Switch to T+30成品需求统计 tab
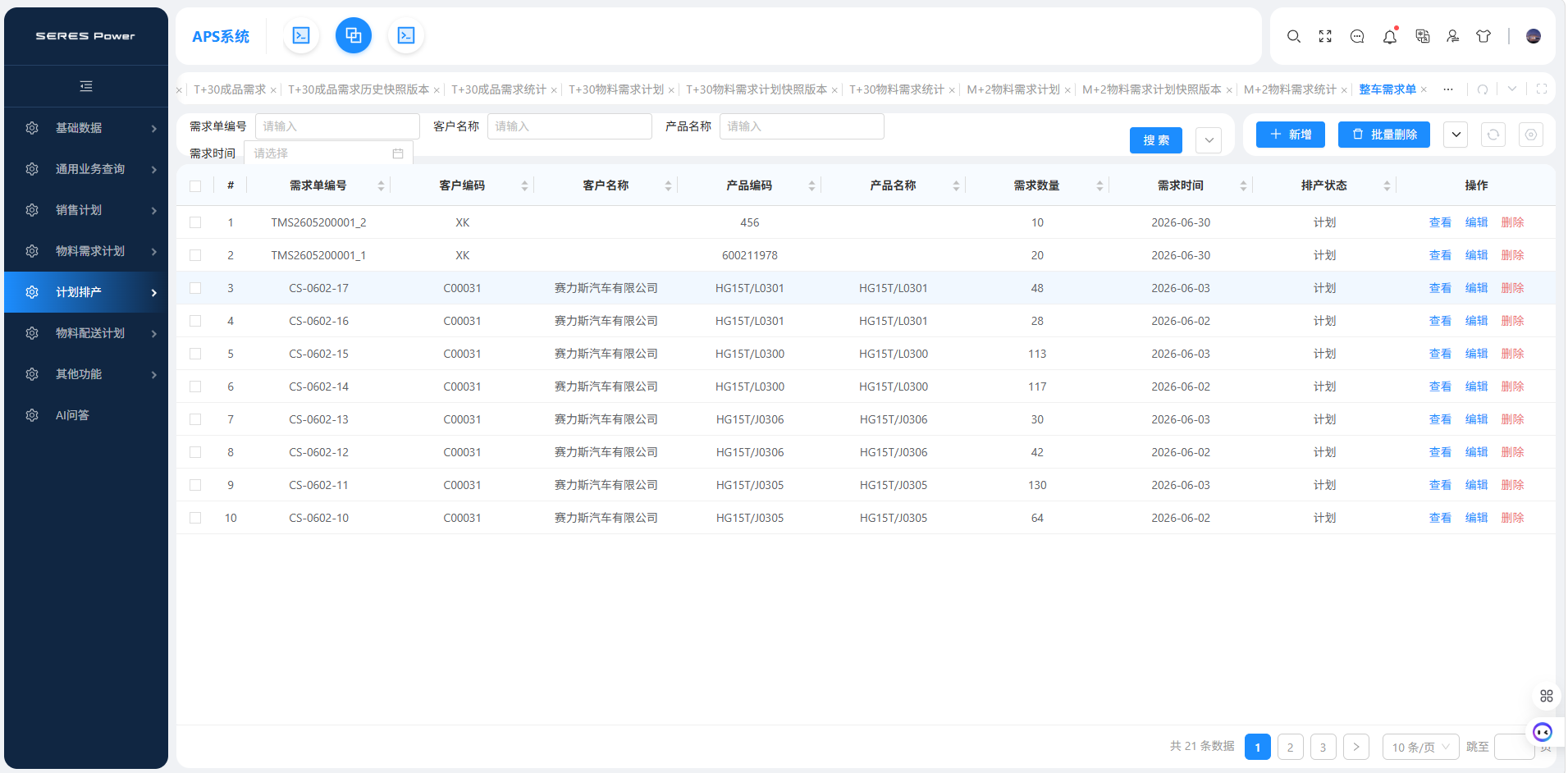The image size is (1568, 773). [499, 89]
